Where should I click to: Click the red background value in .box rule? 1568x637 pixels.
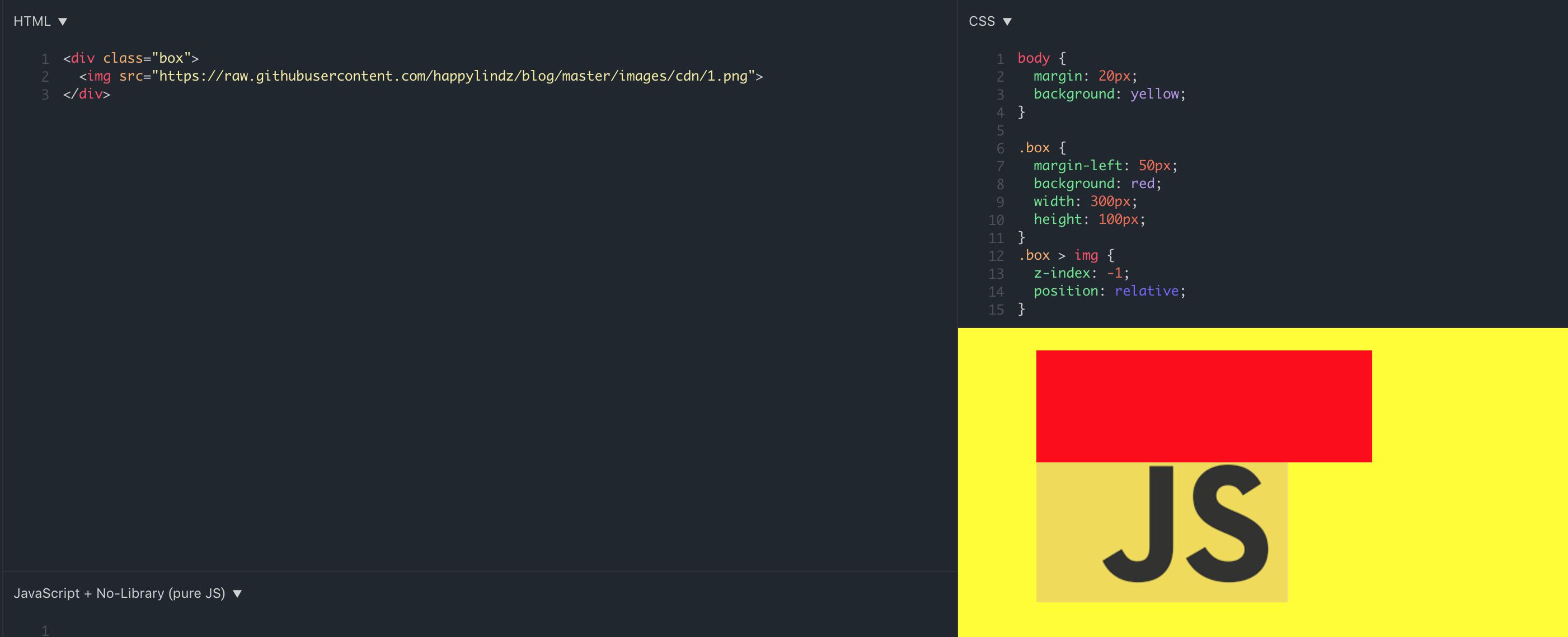click(1144, 183)
